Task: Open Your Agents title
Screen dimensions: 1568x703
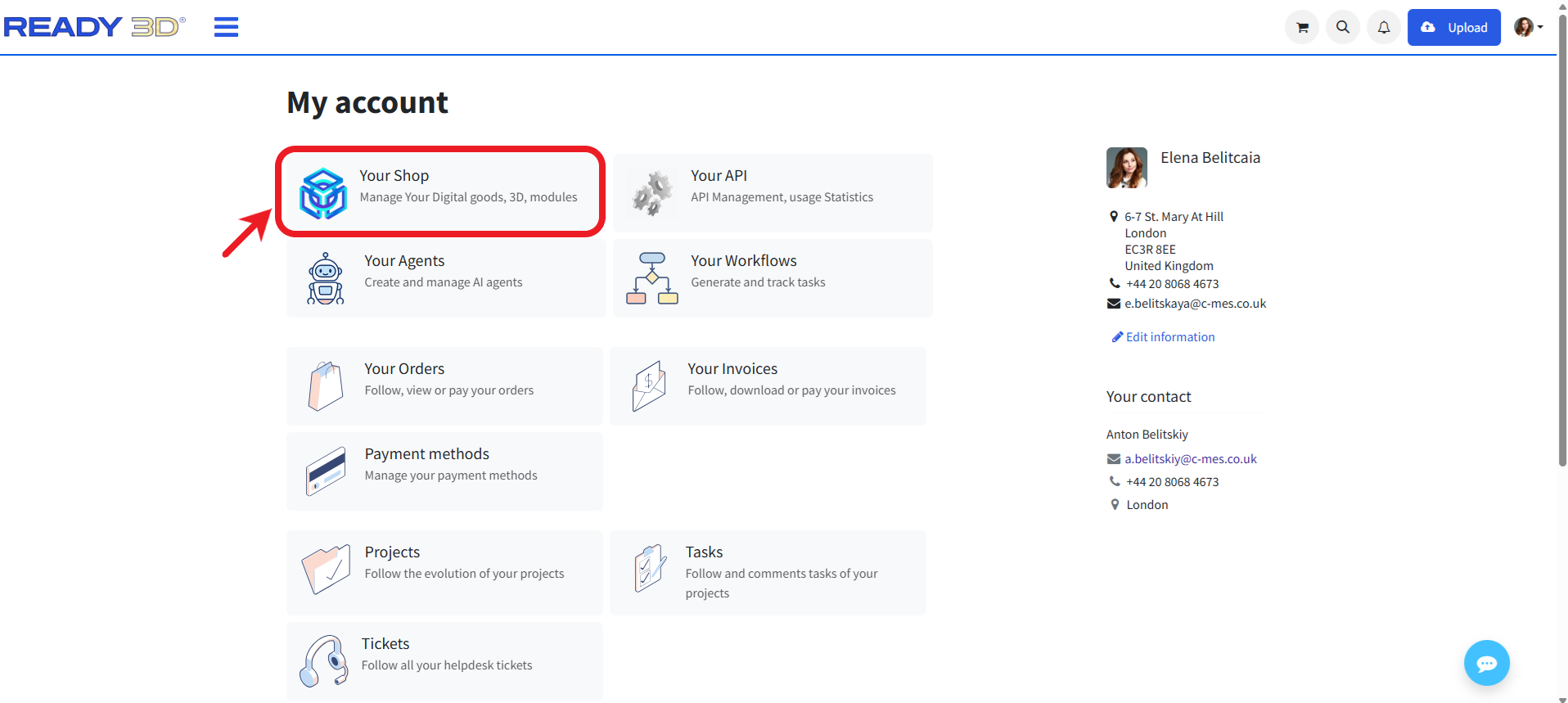Action: 404,260
